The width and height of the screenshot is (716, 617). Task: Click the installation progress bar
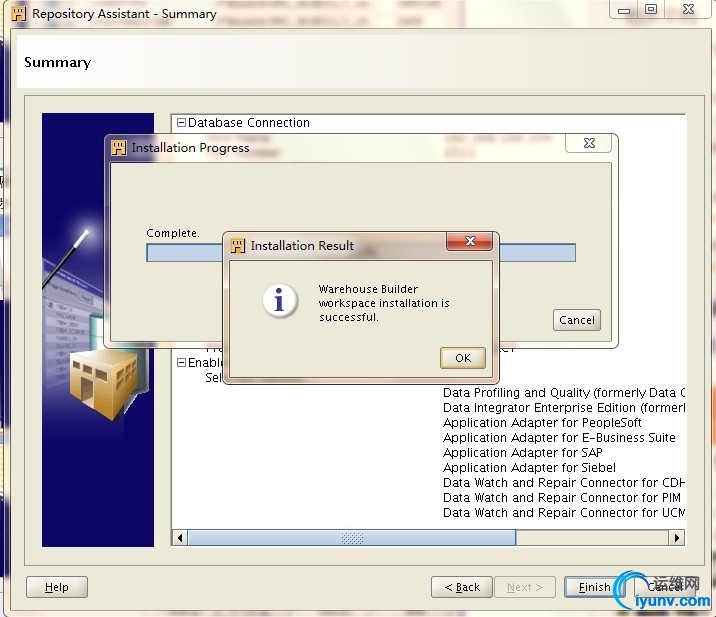361,253
